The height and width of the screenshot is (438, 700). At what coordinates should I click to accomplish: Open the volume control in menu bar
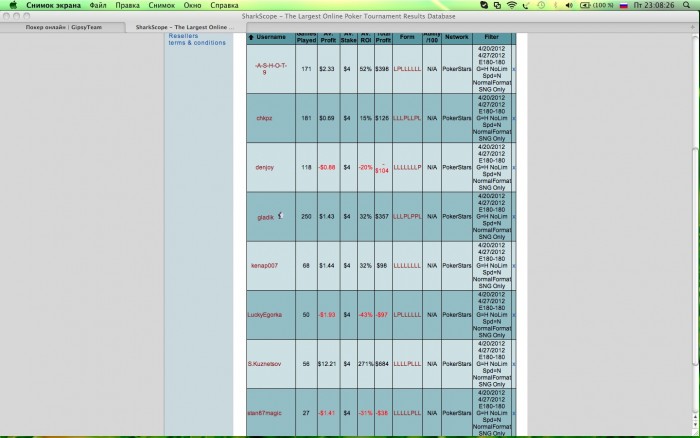(x=569, y=5)
